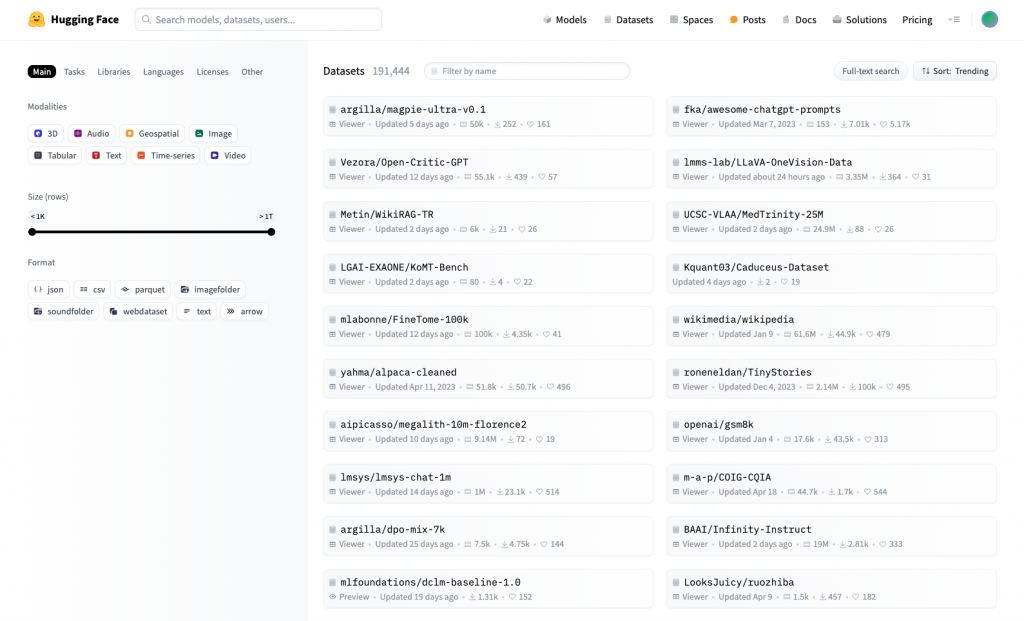Focus the Filter by name field
This screenshot has width=1024, height=621.
coord(527,71)
